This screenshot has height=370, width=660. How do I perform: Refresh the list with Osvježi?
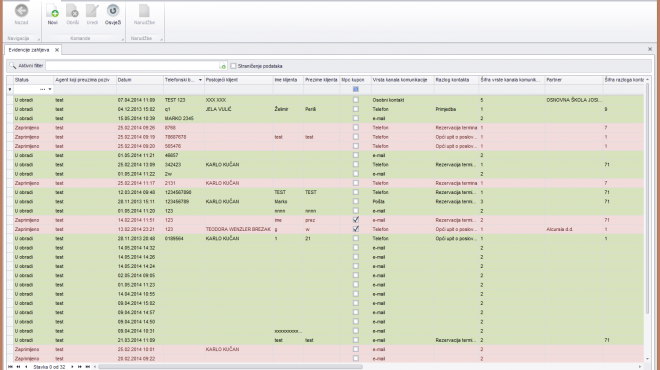(113, 14)
